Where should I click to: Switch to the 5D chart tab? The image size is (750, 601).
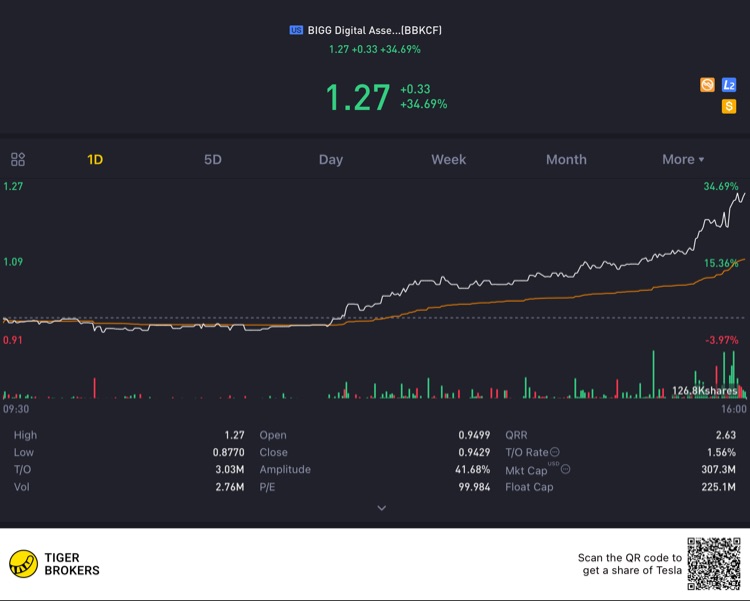[213, 159]
